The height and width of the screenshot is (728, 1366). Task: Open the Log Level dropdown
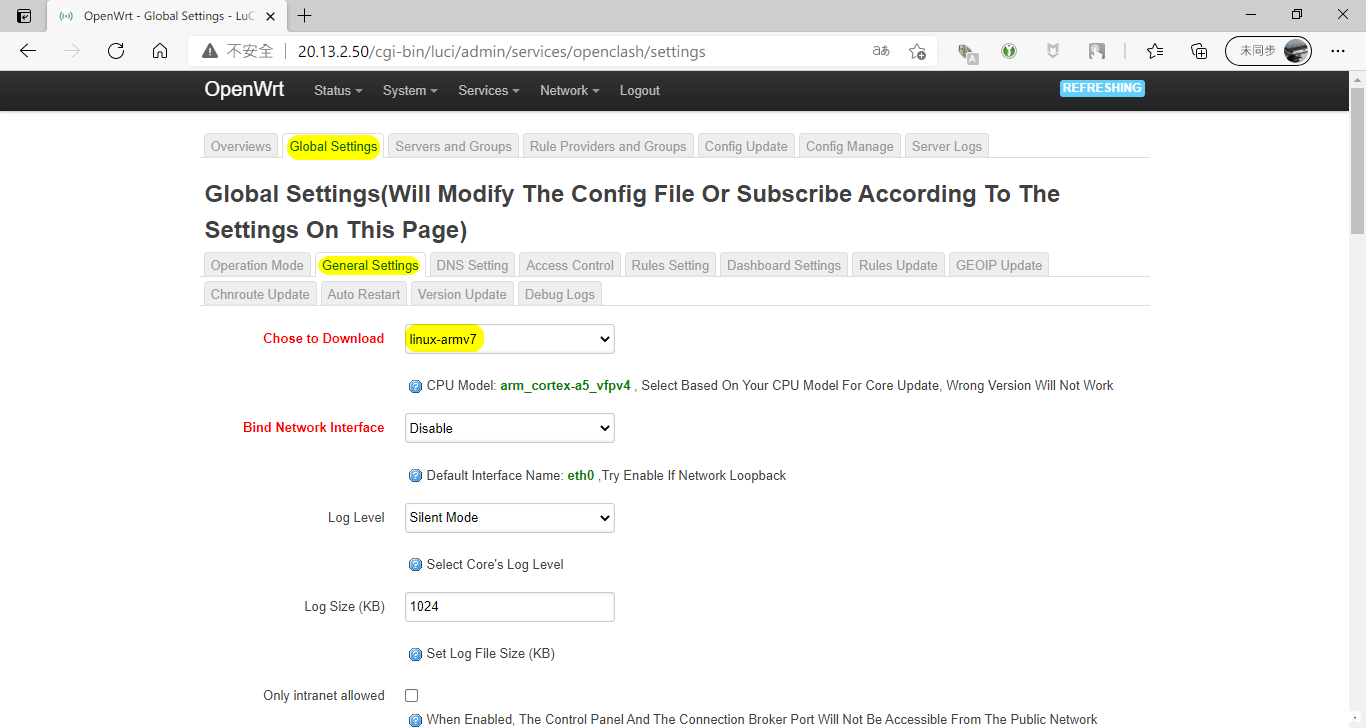coord(510,517)
